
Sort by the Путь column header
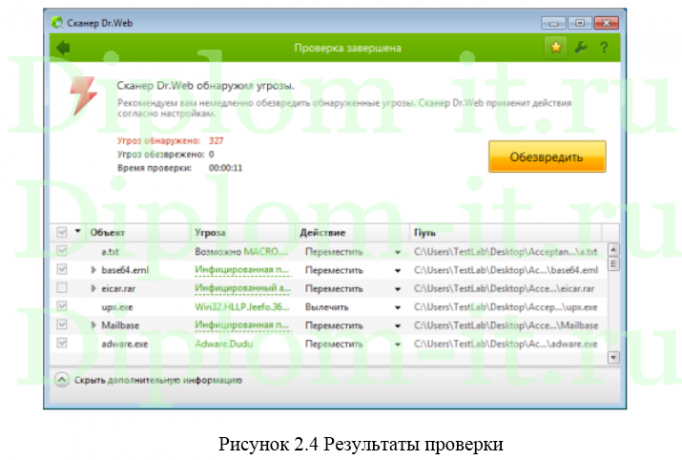[506, 233]
